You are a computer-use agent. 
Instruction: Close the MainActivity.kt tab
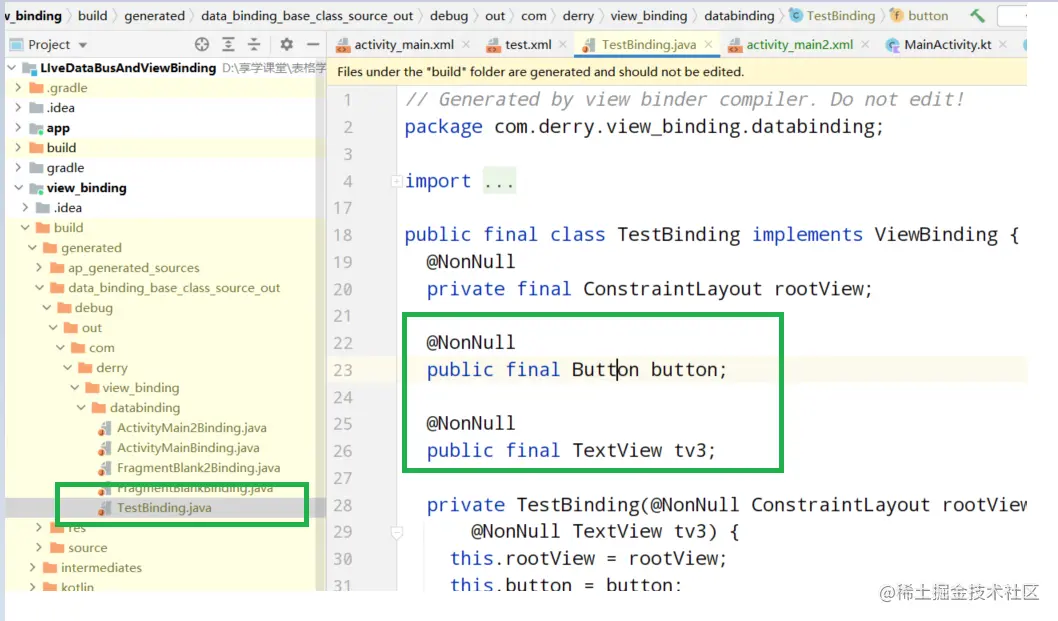pos(1003,45)
